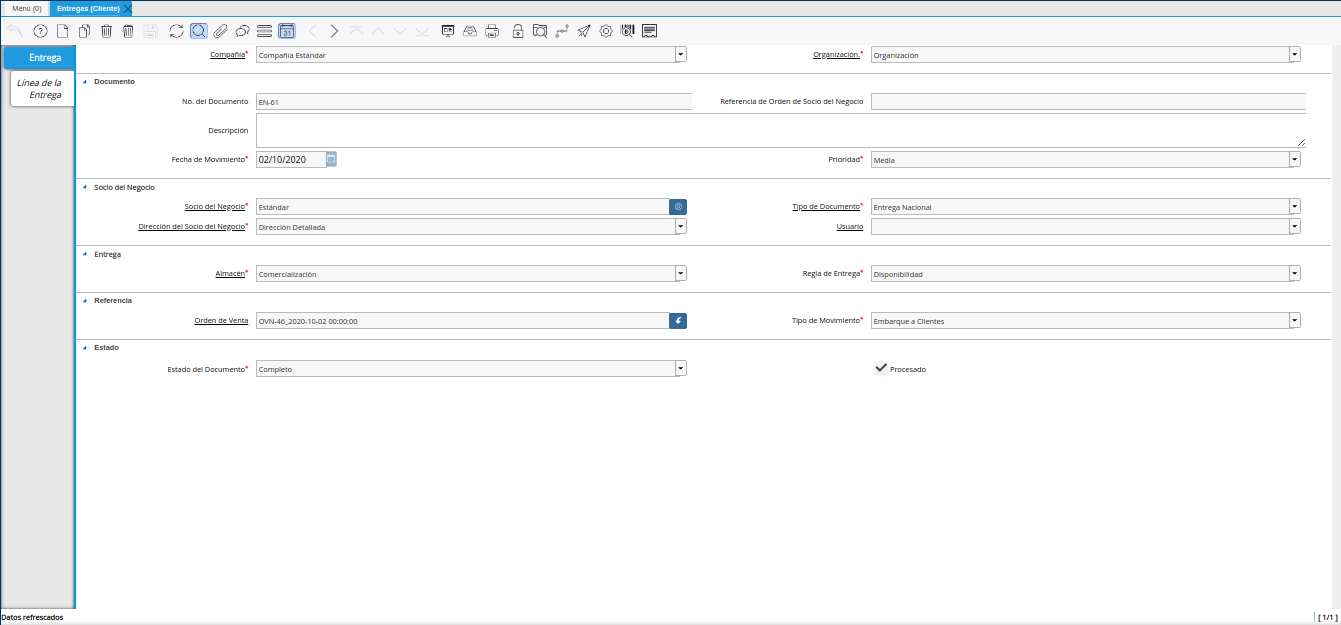Click the padlock Lock record icon
The height and width of the screenshot is (625, 1341).
tap(517, 31)
